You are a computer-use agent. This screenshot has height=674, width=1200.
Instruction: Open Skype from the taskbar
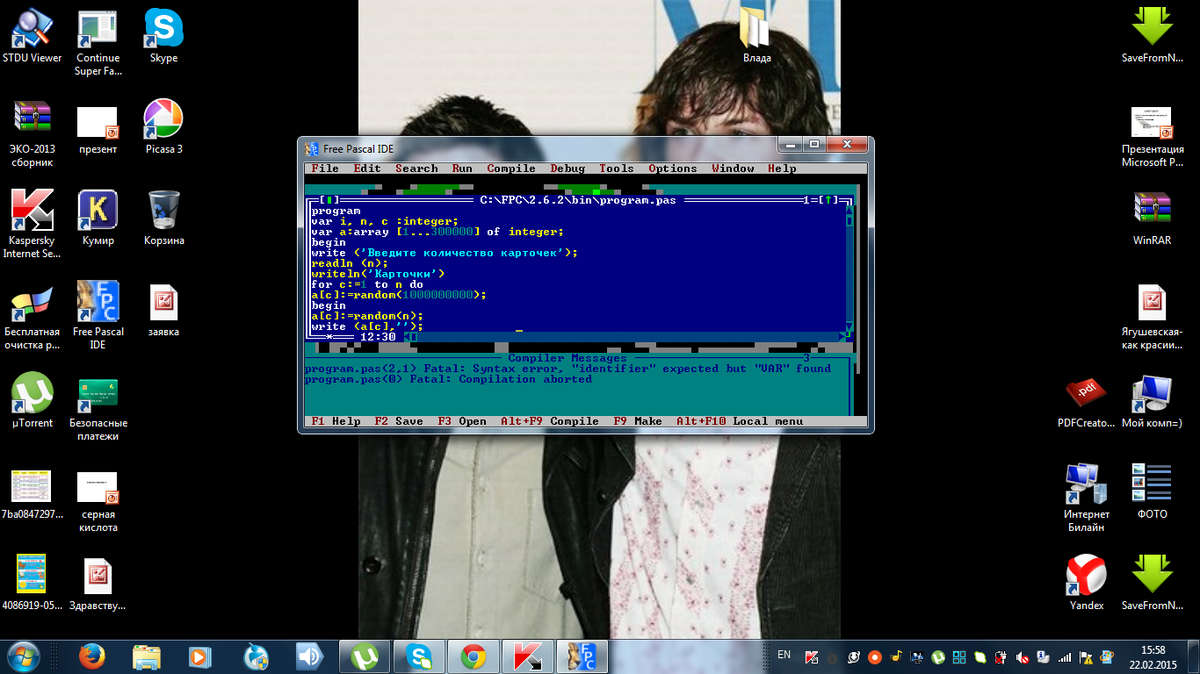click(418, 656)
